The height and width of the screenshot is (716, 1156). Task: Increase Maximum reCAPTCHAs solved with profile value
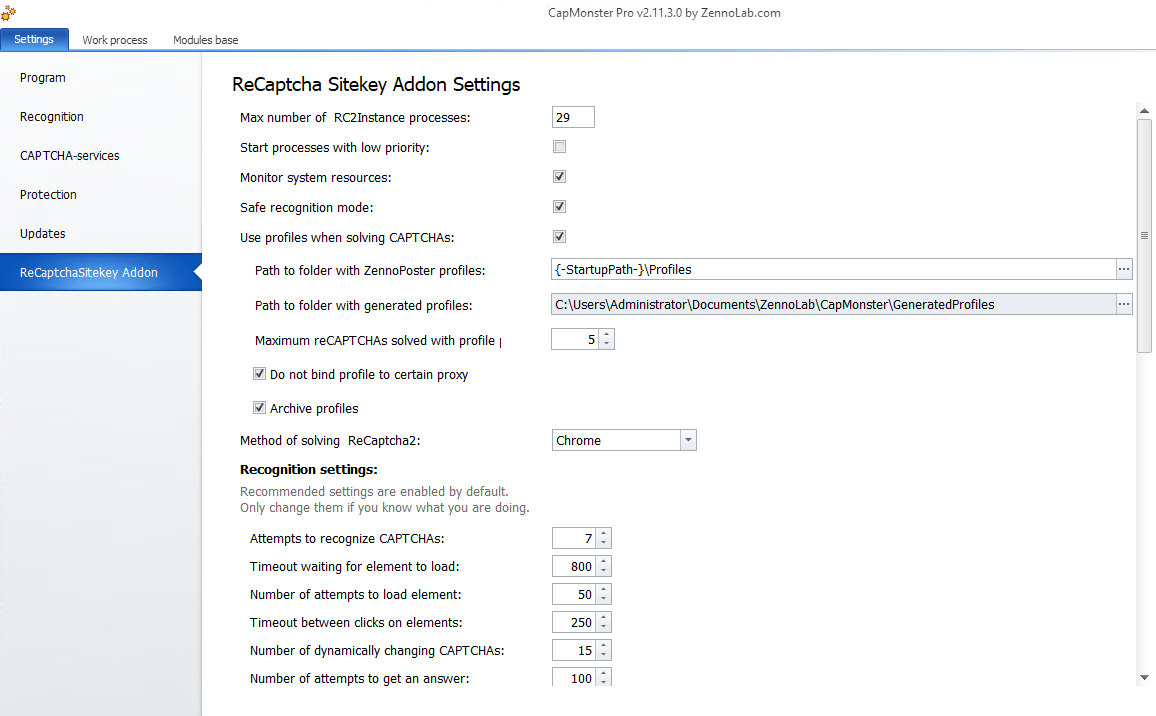(607, 335)
